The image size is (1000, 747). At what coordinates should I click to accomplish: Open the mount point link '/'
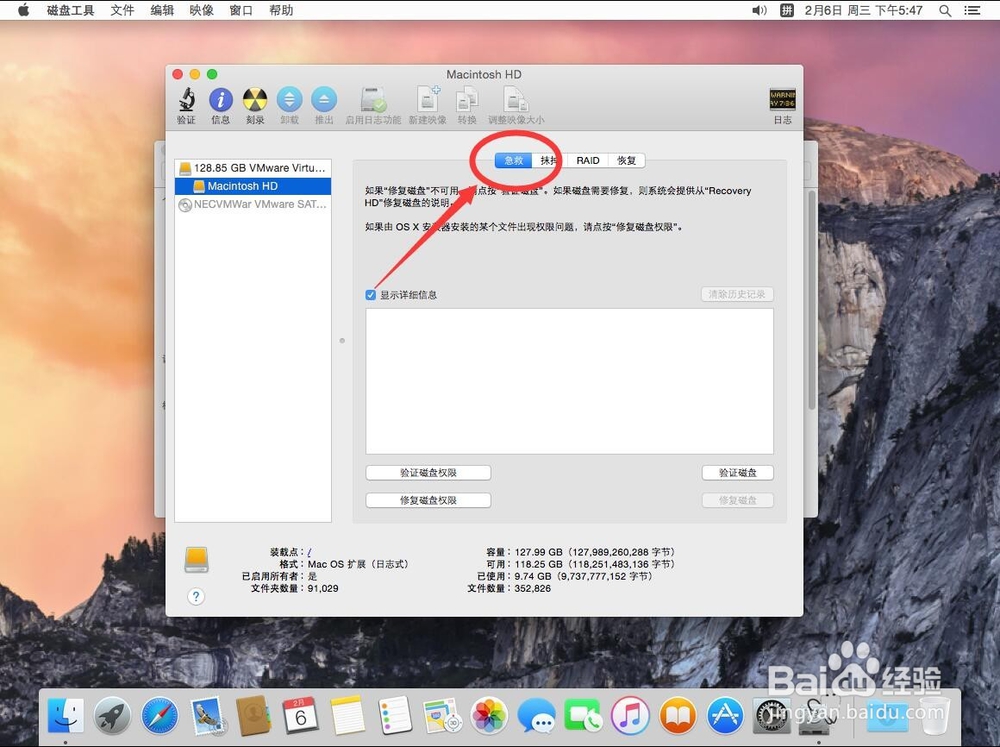309,552
